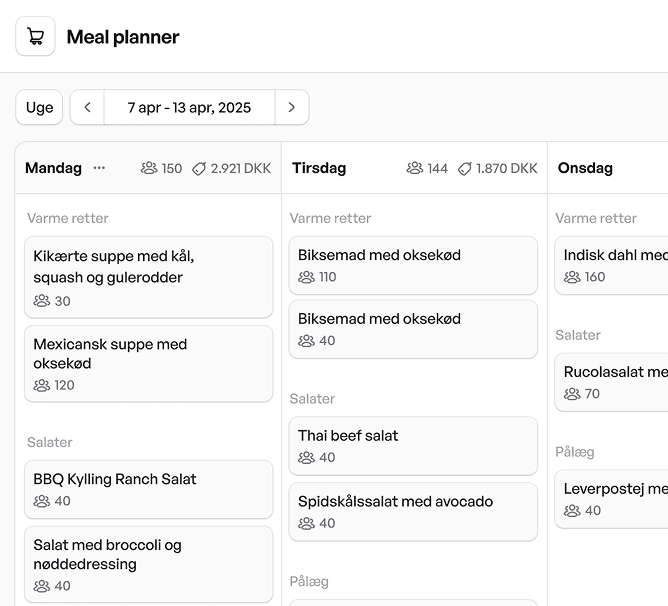Select the BBQ Kylling Ranch Salat card
Screen dimensions: 668x606
(x=148, y=489)
